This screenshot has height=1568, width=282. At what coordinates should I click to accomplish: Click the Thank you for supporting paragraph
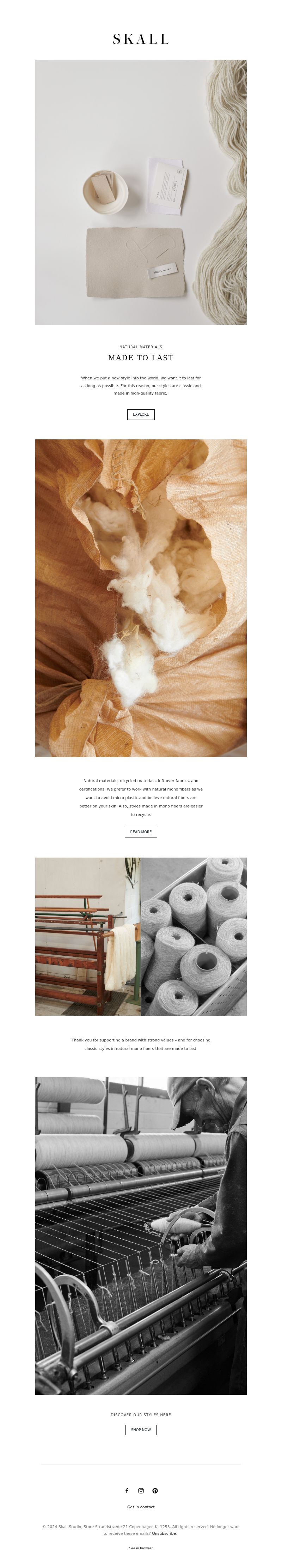(141, 1045)
